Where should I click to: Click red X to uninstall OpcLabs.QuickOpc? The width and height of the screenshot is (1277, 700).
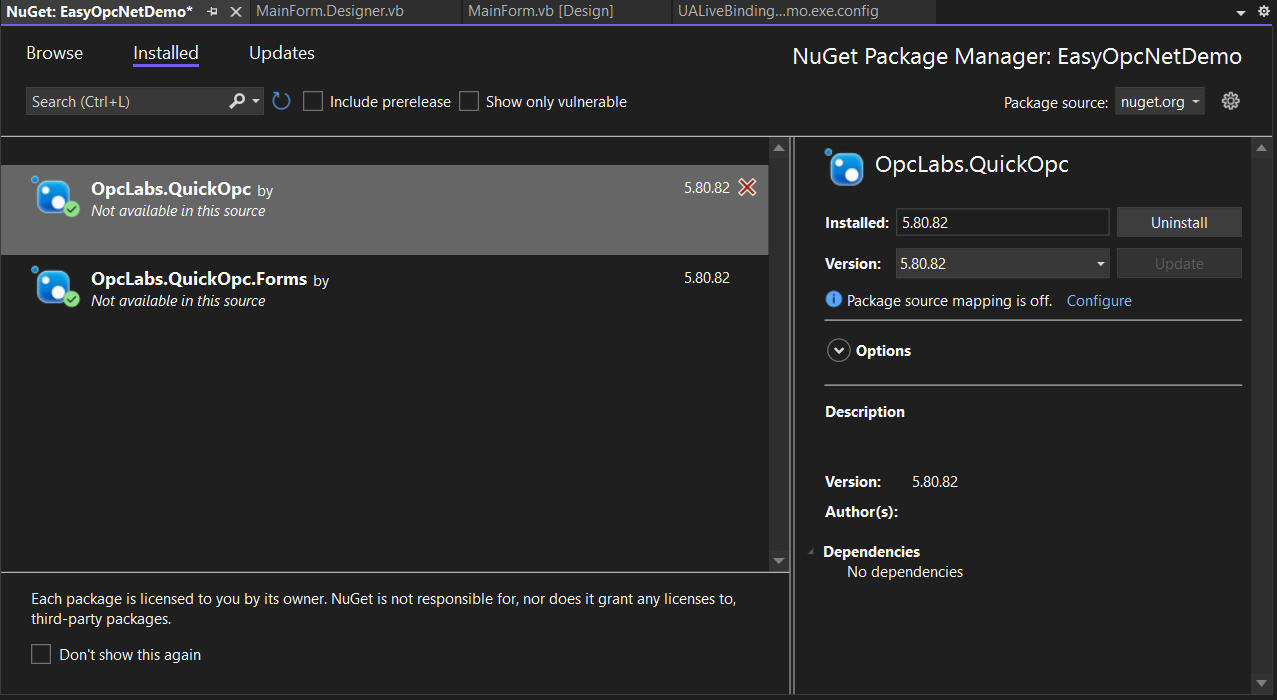[x=747, y=187]
